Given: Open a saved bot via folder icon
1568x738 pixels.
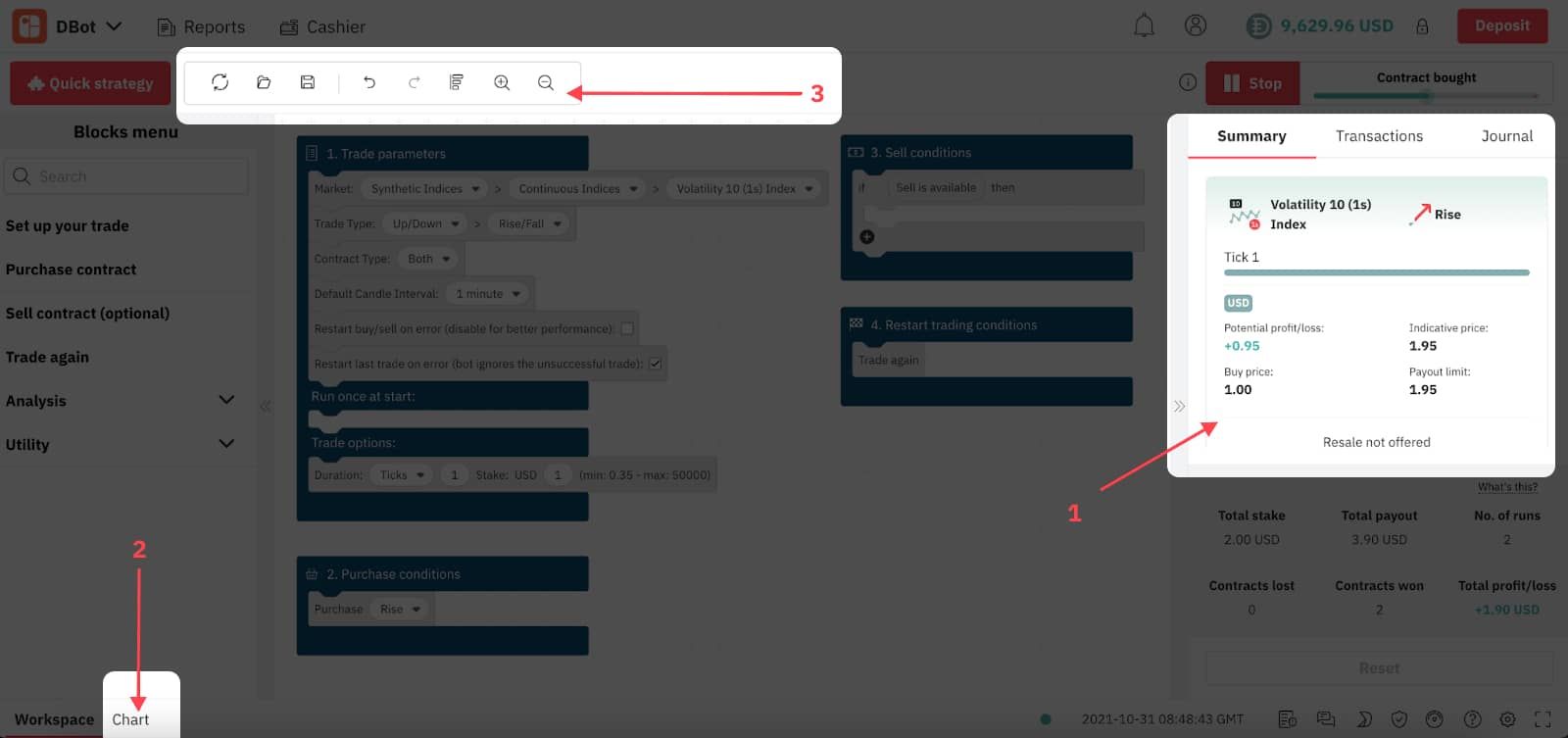Looking at the screenshot, I should (x=264, y=82).
